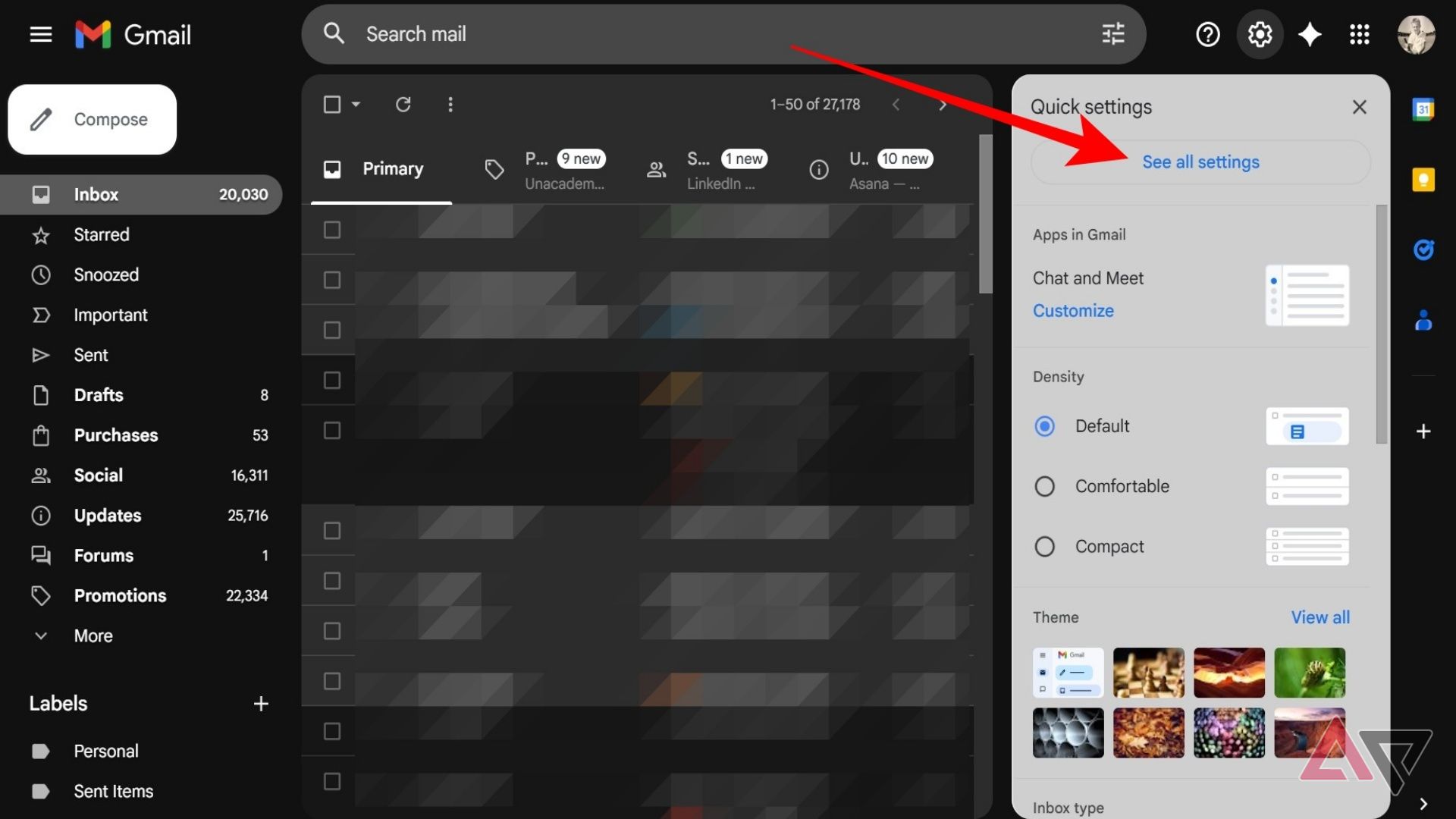Open the Starred folder
The height and width of the screenshot is (819, 1456).
point(102,235)
